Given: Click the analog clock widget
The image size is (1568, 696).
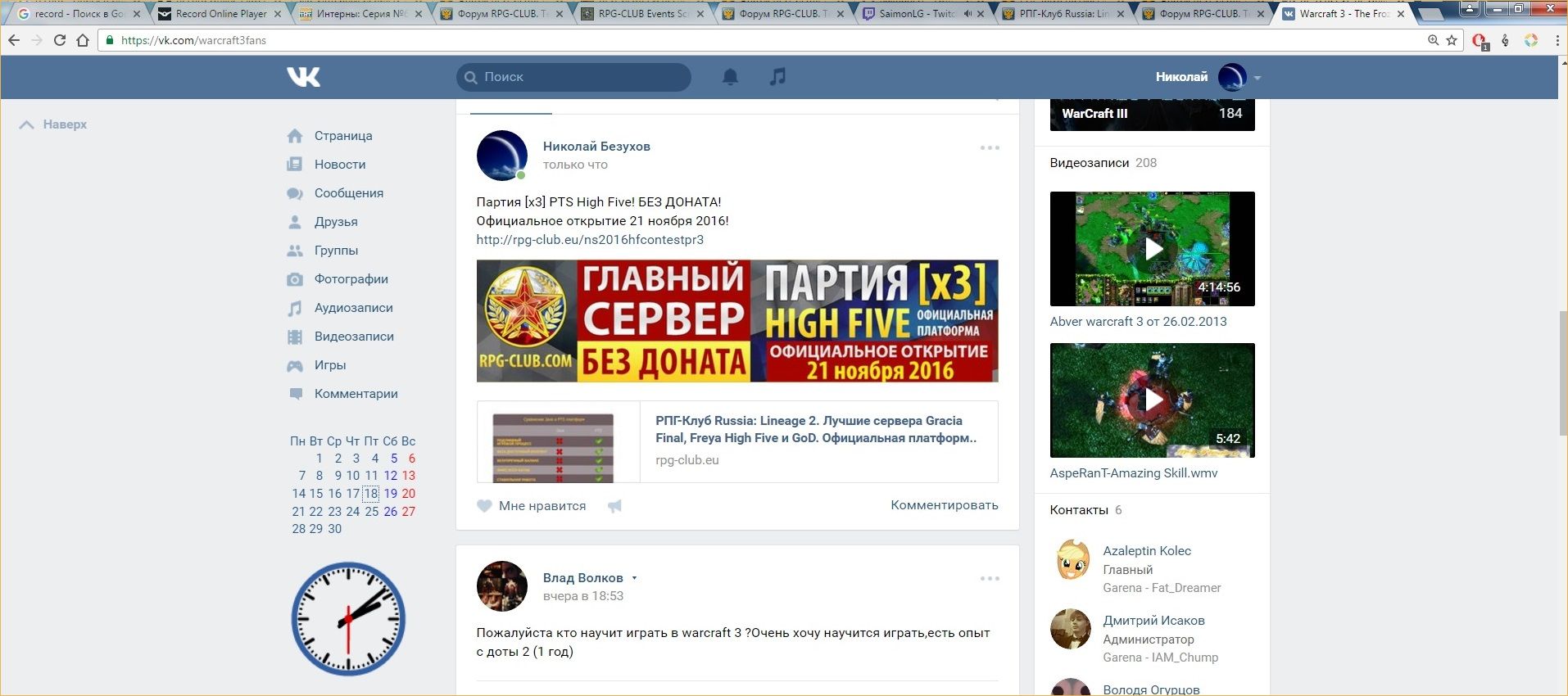Looking at the screenshot, I should point(348,618).
